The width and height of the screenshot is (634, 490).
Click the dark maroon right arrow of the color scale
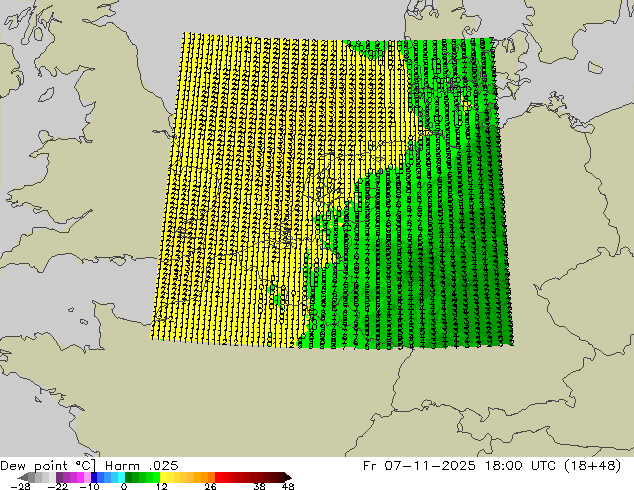(x=287, y=477)
